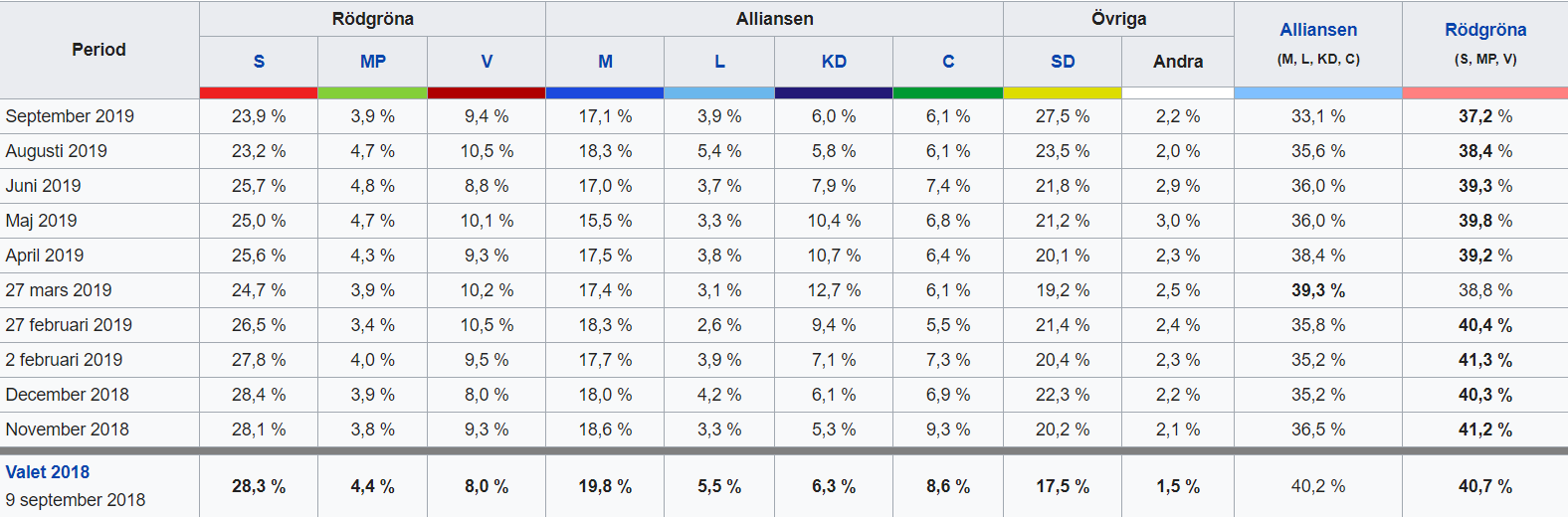The width and height of the screenshot is (1568, 517).
Task: Select the dark navy bar under KD
Action: [834, 92]
